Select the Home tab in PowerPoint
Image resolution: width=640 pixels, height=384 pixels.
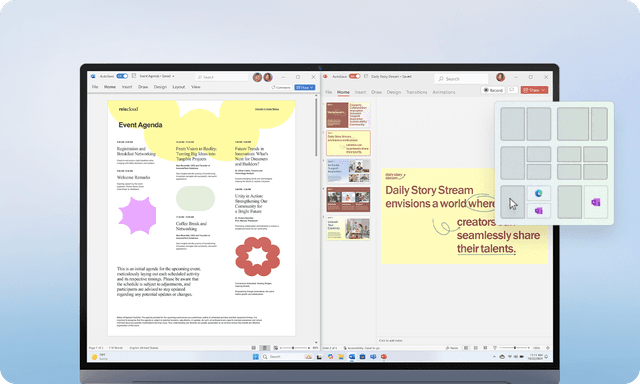click(x=343, y=92)
